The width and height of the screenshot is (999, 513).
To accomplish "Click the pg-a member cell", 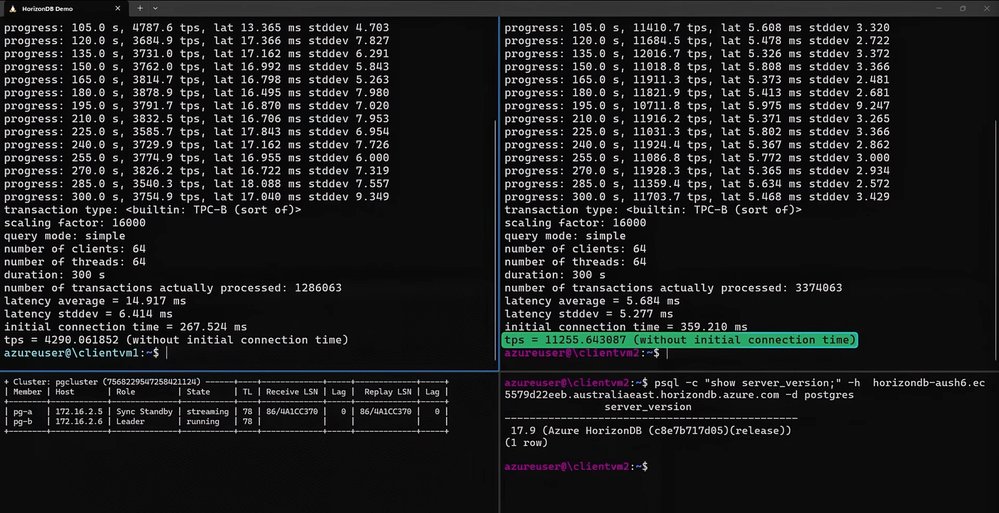I will point(22,412).
